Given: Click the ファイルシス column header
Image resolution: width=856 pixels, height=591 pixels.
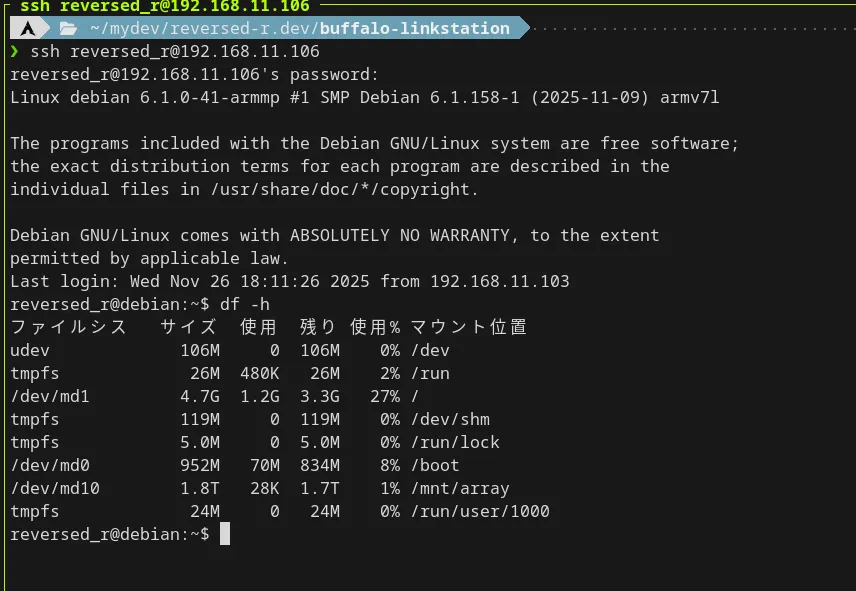Looking at the screenshot, I should [69, 327].
